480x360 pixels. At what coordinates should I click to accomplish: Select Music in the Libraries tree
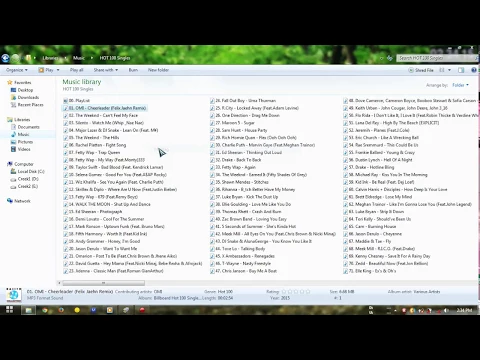23,134
